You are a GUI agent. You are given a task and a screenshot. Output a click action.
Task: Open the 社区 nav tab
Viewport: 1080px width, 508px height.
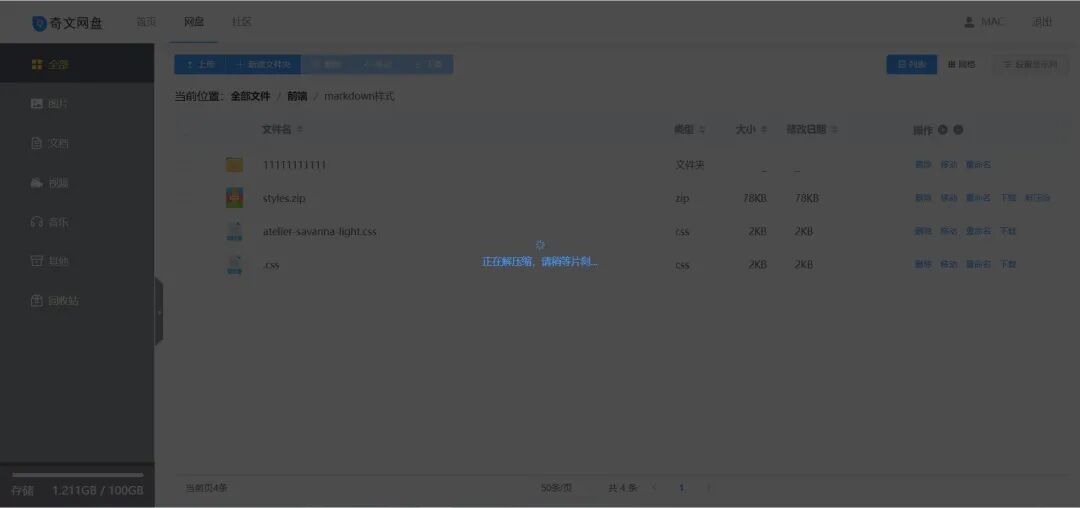tap(241, 22)
